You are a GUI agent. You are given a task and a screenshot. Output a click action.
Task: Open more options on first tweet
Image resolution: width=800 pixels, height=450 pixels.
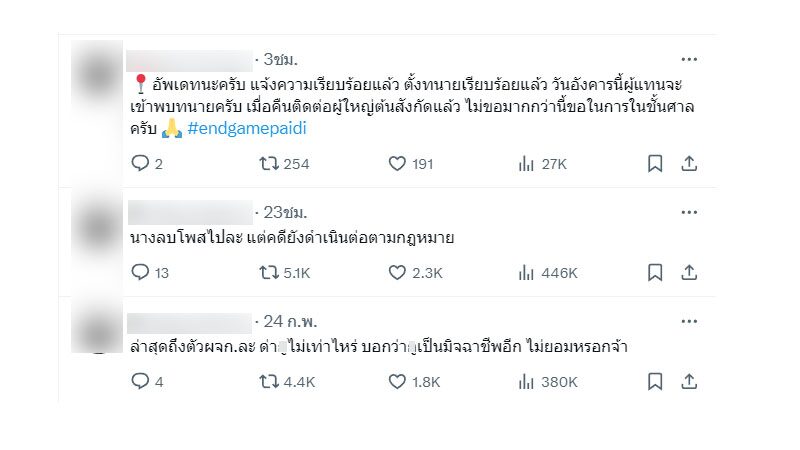coord(689,59)
